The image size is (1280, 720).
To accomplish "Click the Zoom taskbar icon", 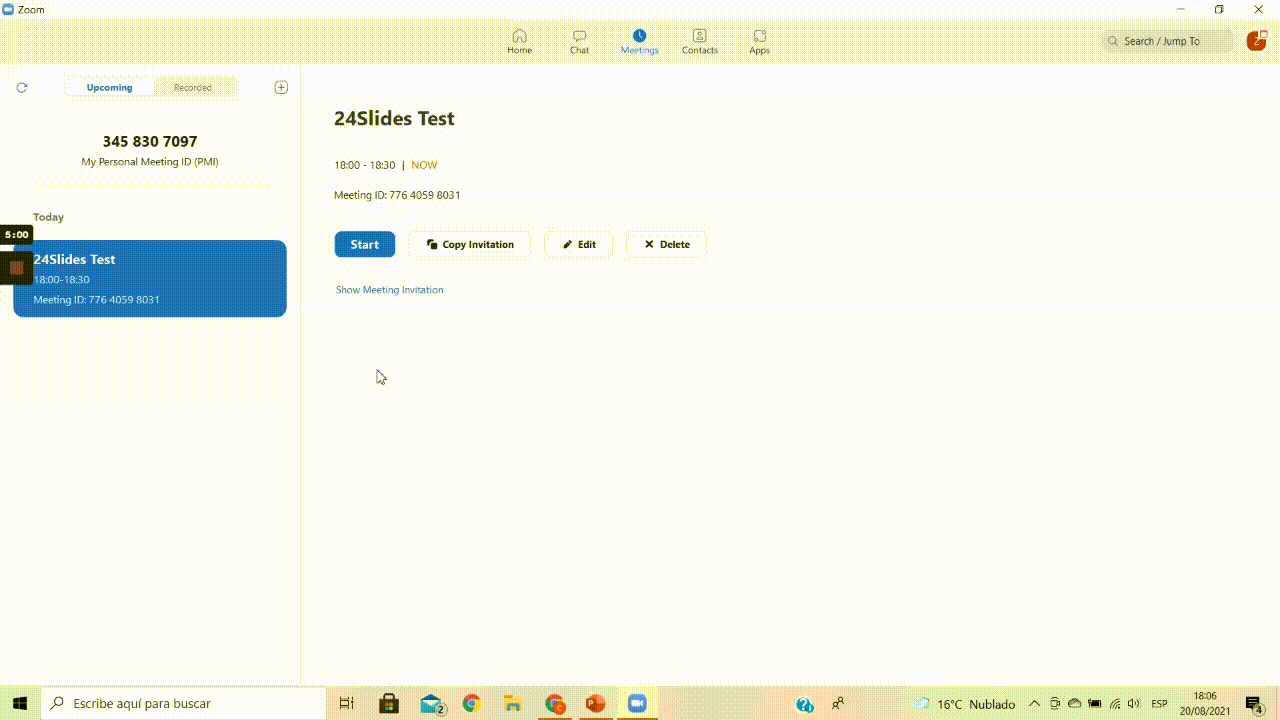I will tap(637, 703).
